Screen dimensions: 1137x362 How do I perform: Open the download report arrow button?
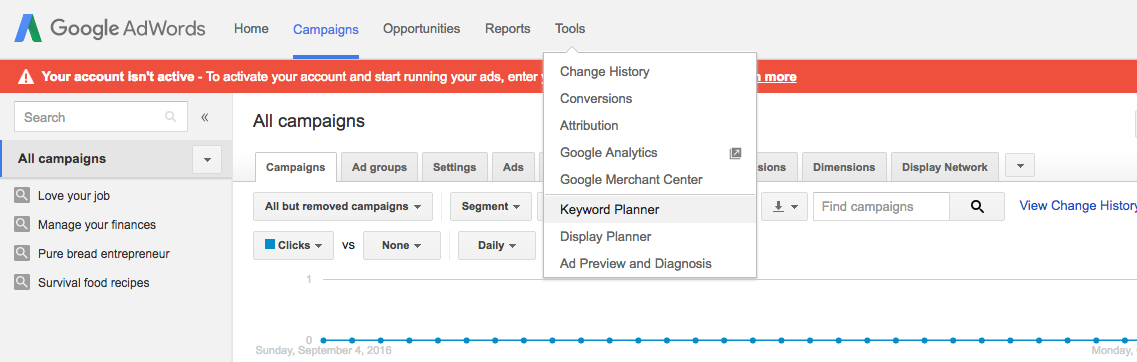pos(785,207)
